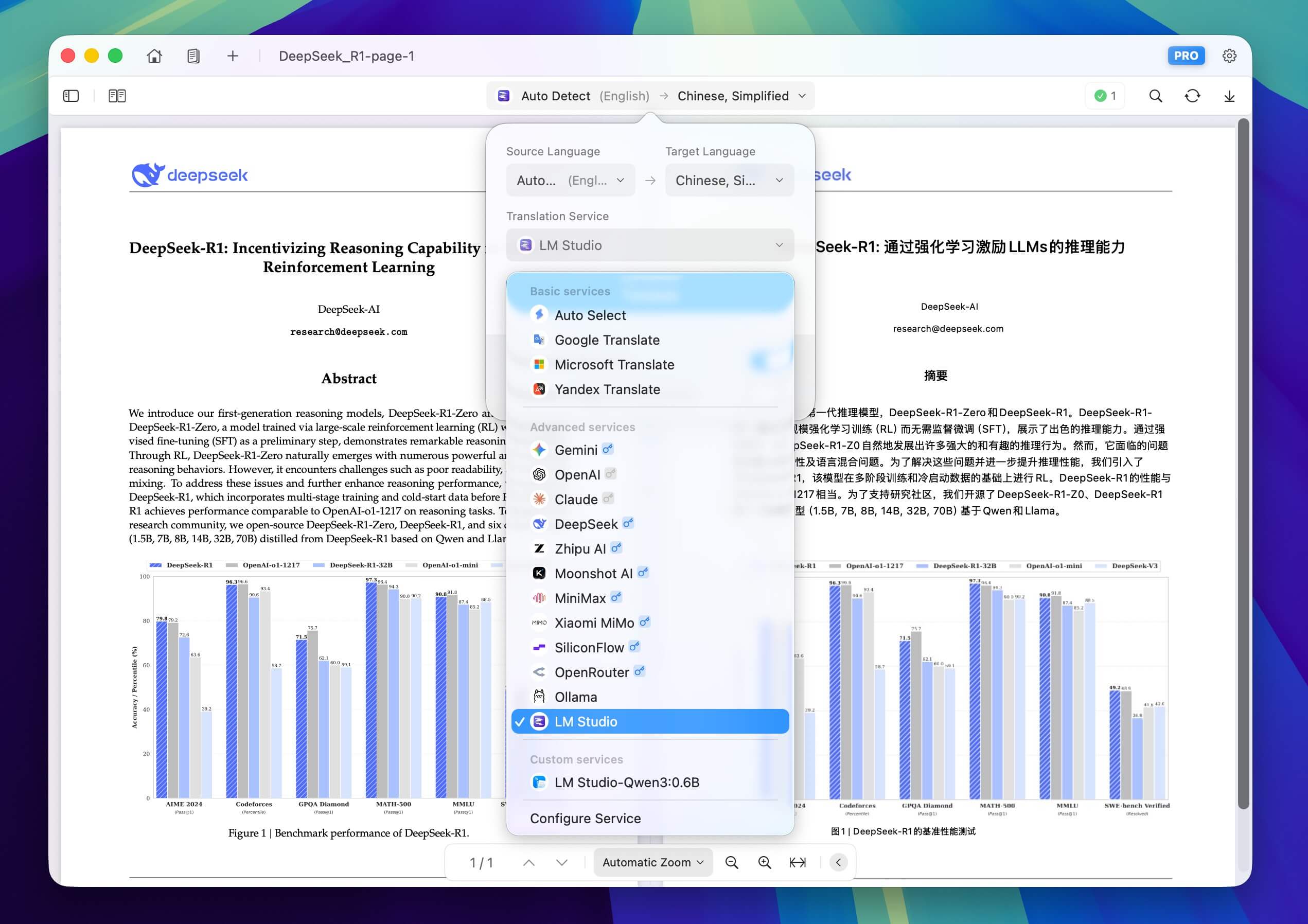Viewport: 1308px width, 924px height.
Task: Zoom out with the minus magnifier
Action: click(732, 862)
